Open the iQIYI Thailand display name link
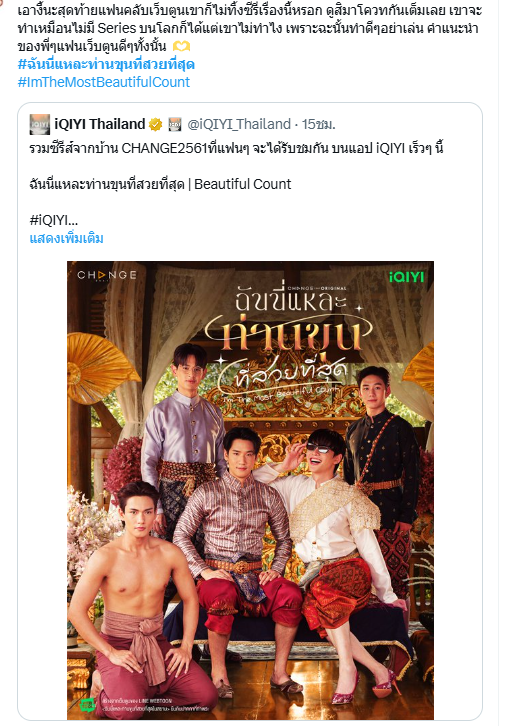Image resolution: width=515 pixels, height=726 pixels. [100, 124]
